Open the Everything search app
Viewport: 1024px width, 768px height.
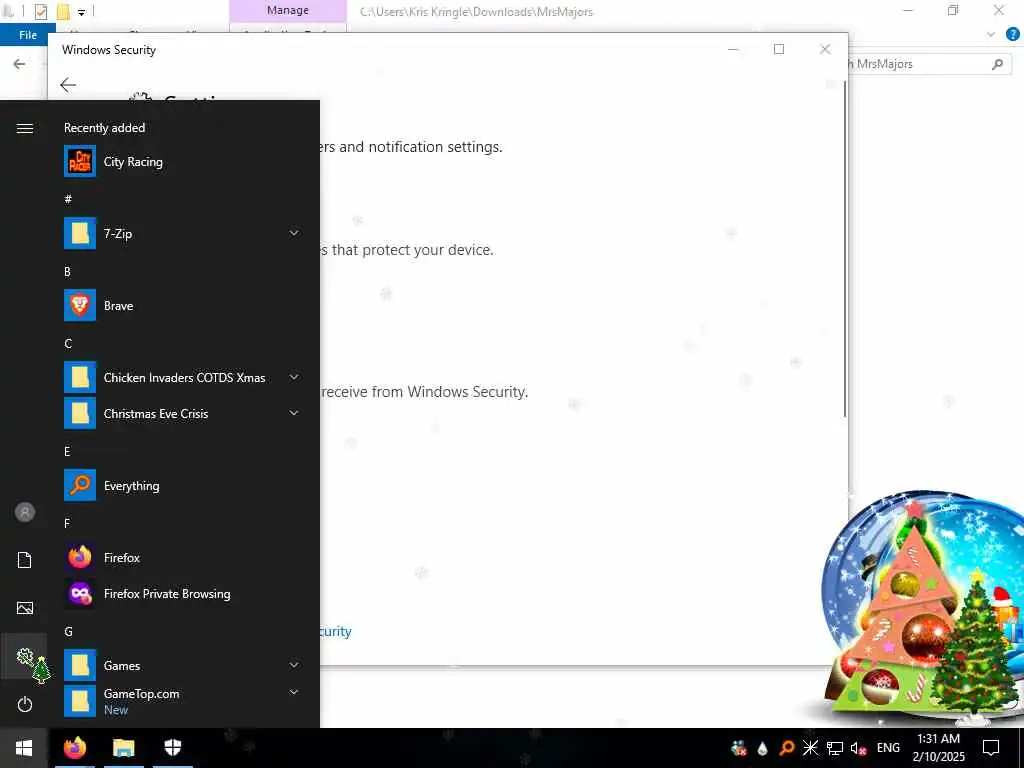(x=181, y=485)
